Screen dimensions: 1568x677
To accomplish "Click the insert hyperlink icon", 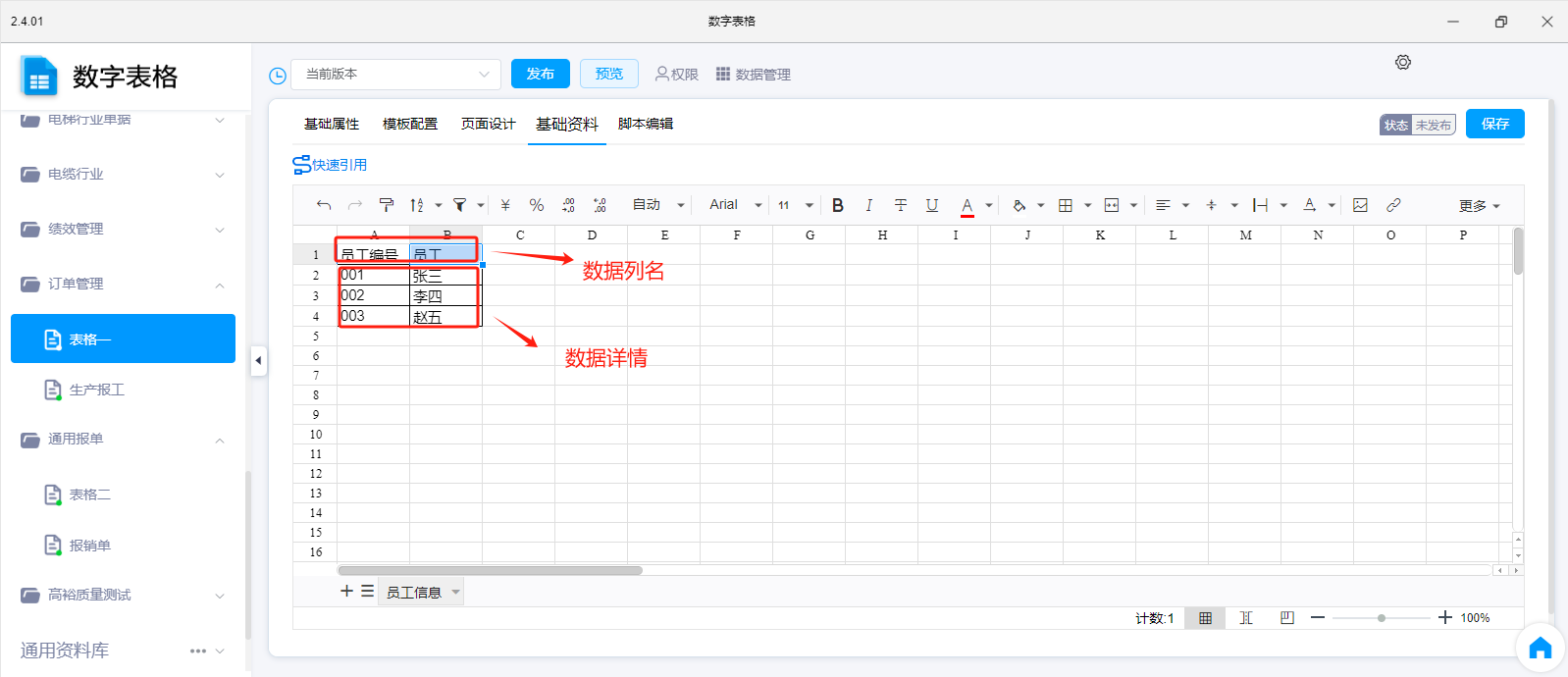I will pos(1393,205).
